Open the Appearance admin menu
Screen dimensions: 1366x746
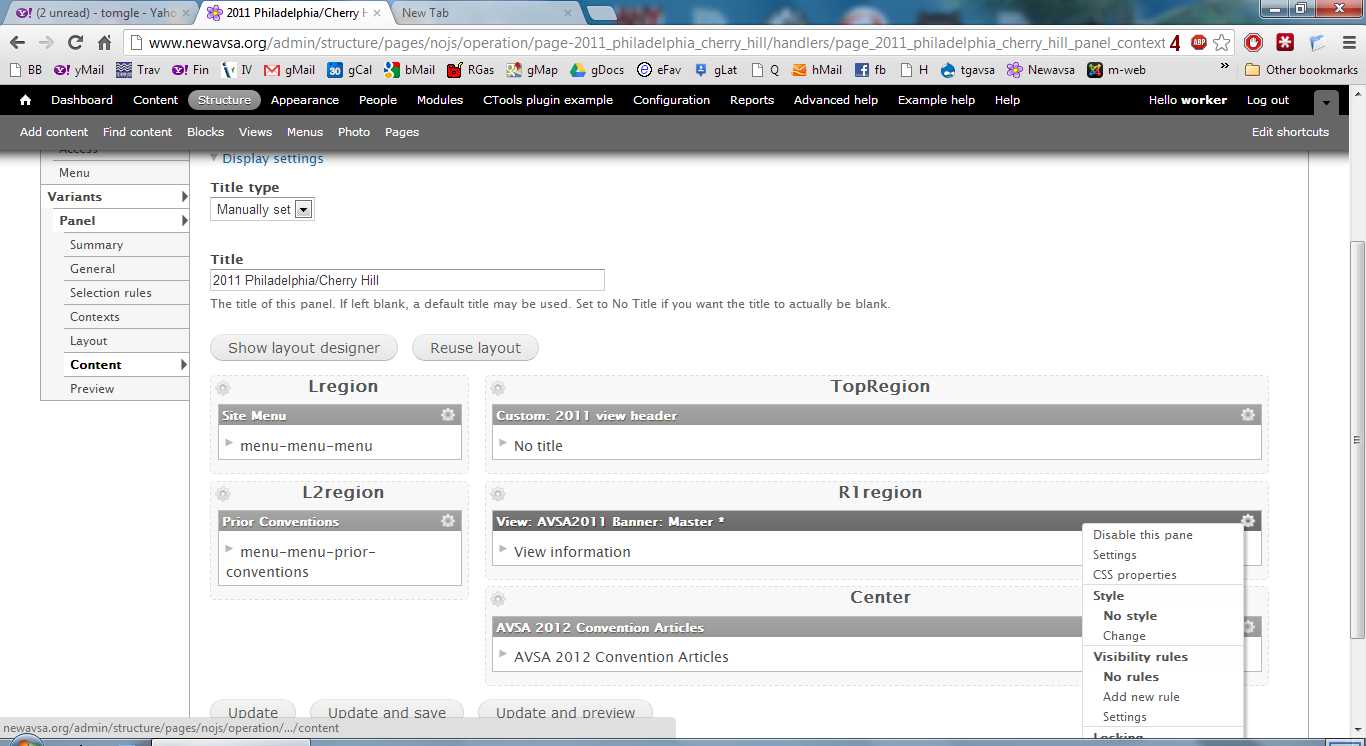(x=304, y=100)
